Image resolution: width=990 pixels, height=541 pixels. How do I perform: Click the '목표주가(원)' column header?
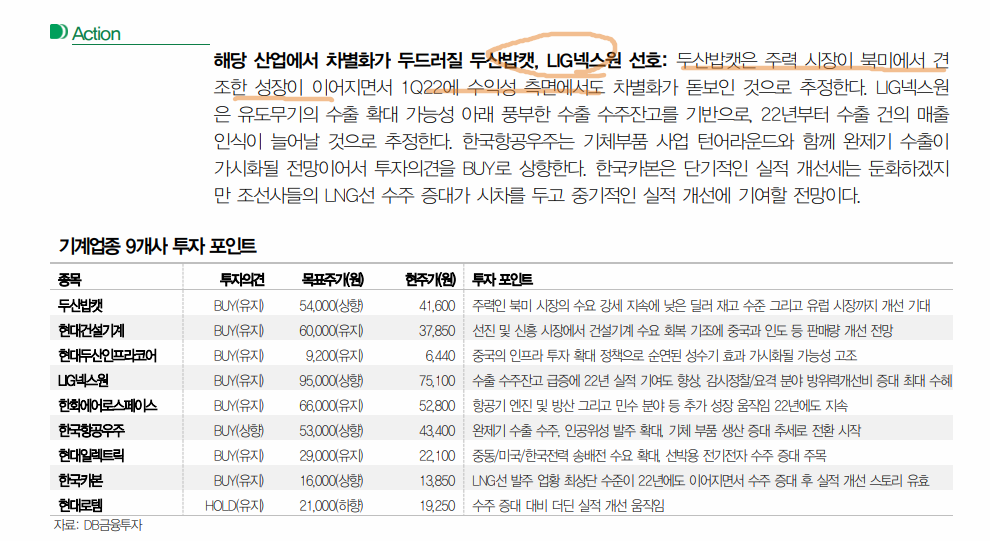332,280
